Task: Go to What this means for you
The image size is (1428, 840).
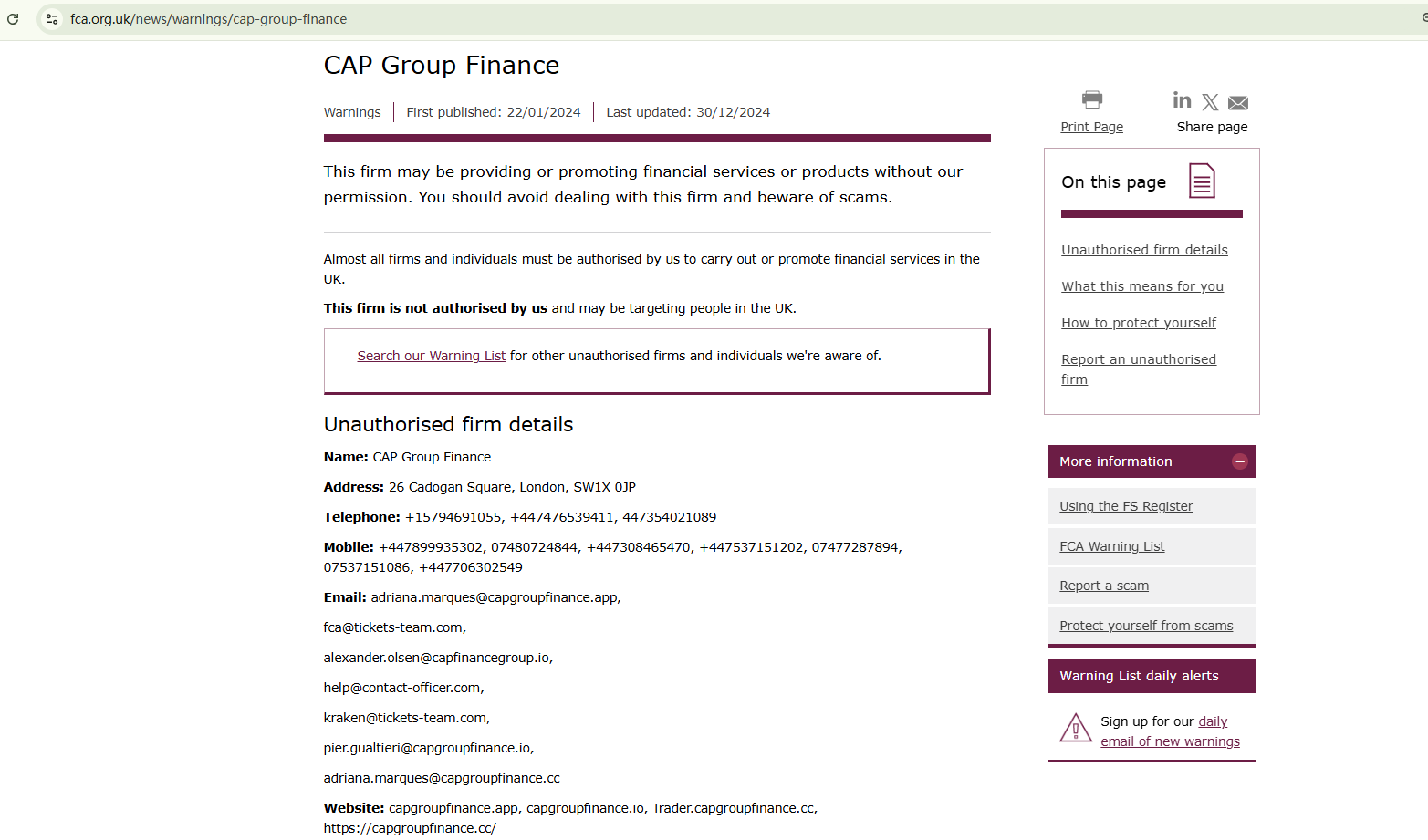Action: (1142, 286)
